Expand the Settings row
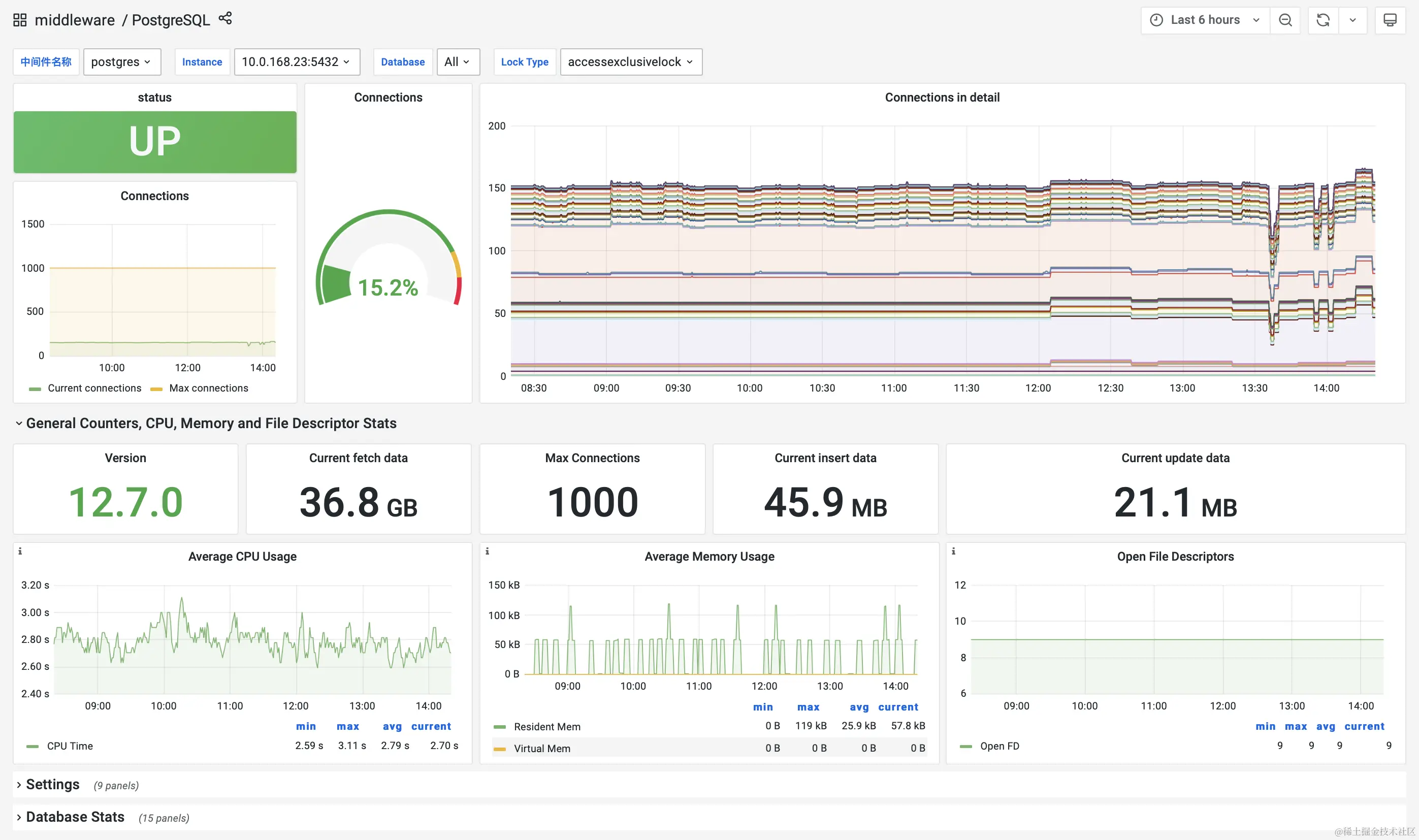Screen dimensions: 1419x840 [x=53, y=785]
